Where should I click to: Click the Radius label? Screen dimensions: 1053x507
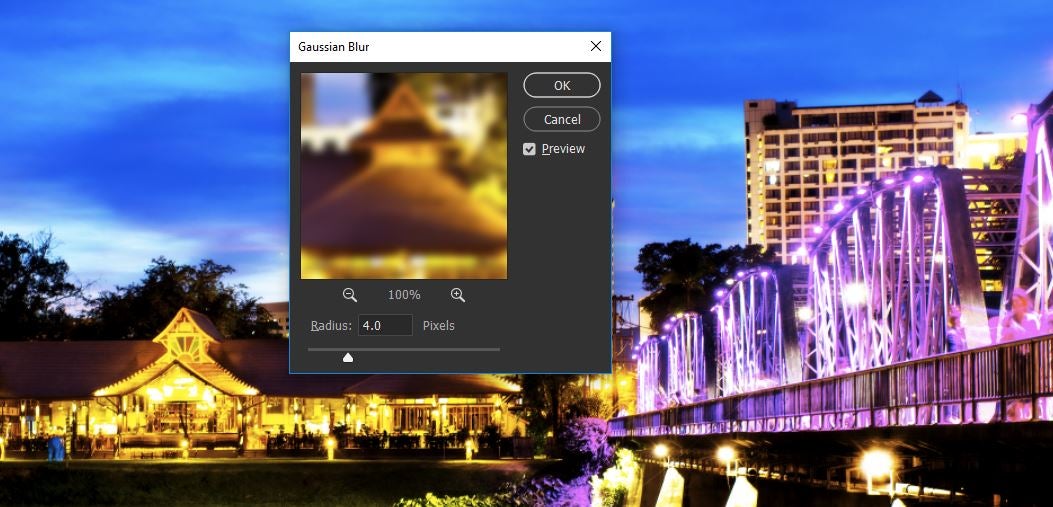pyautogui.click(x=331, y=326)
